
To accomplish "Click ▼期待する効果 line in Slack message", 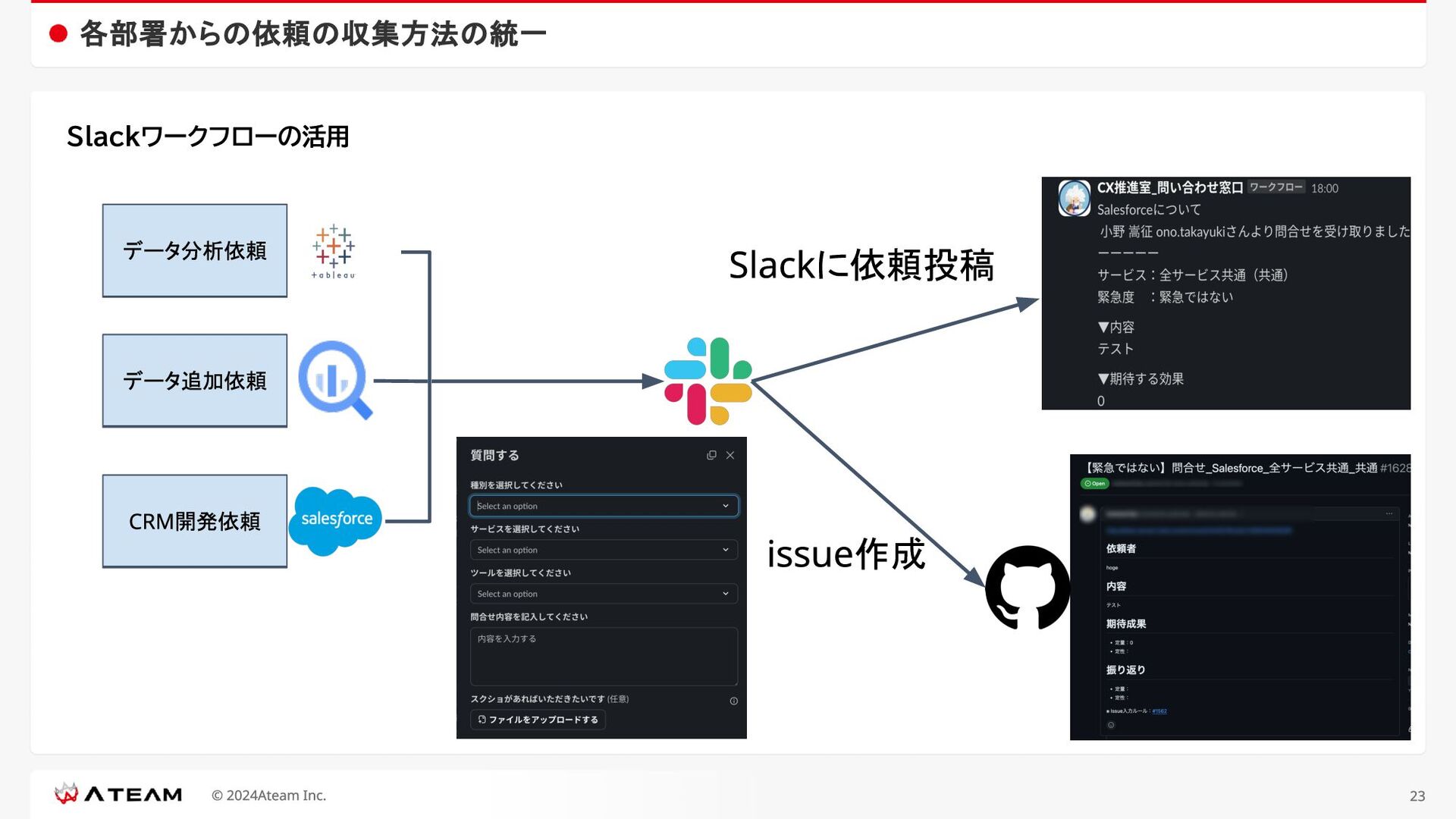I will (1141, 378).
